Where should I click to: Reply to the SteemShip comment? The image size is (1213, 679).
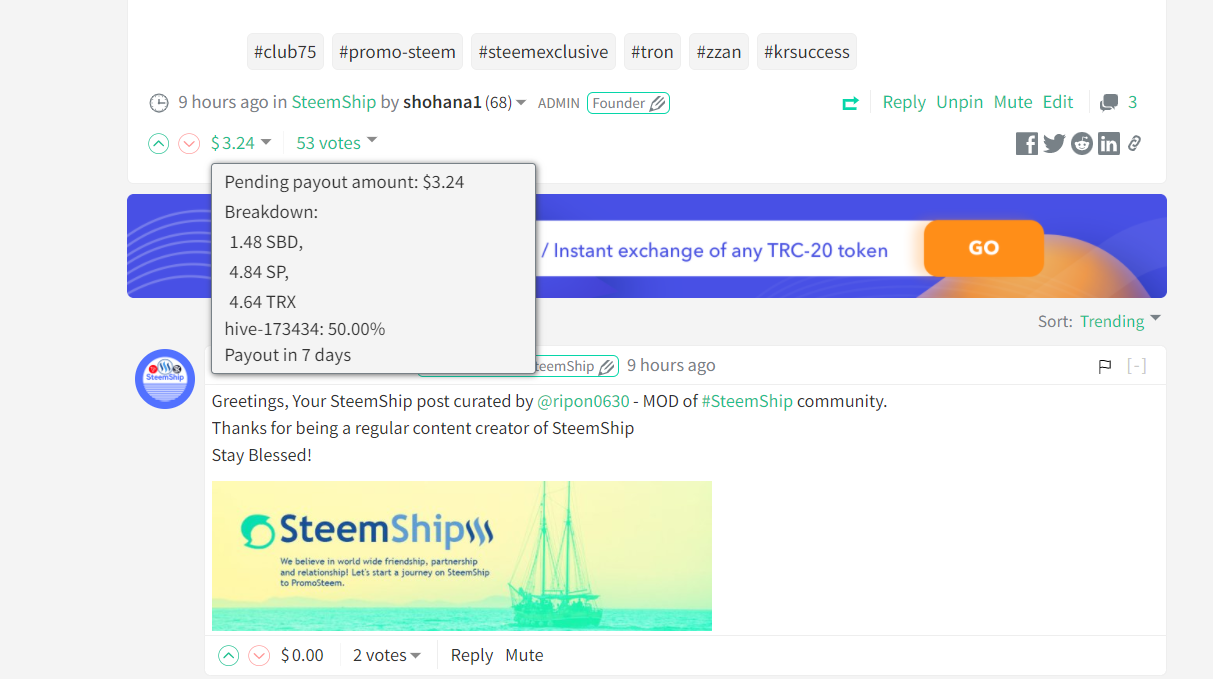472,655
